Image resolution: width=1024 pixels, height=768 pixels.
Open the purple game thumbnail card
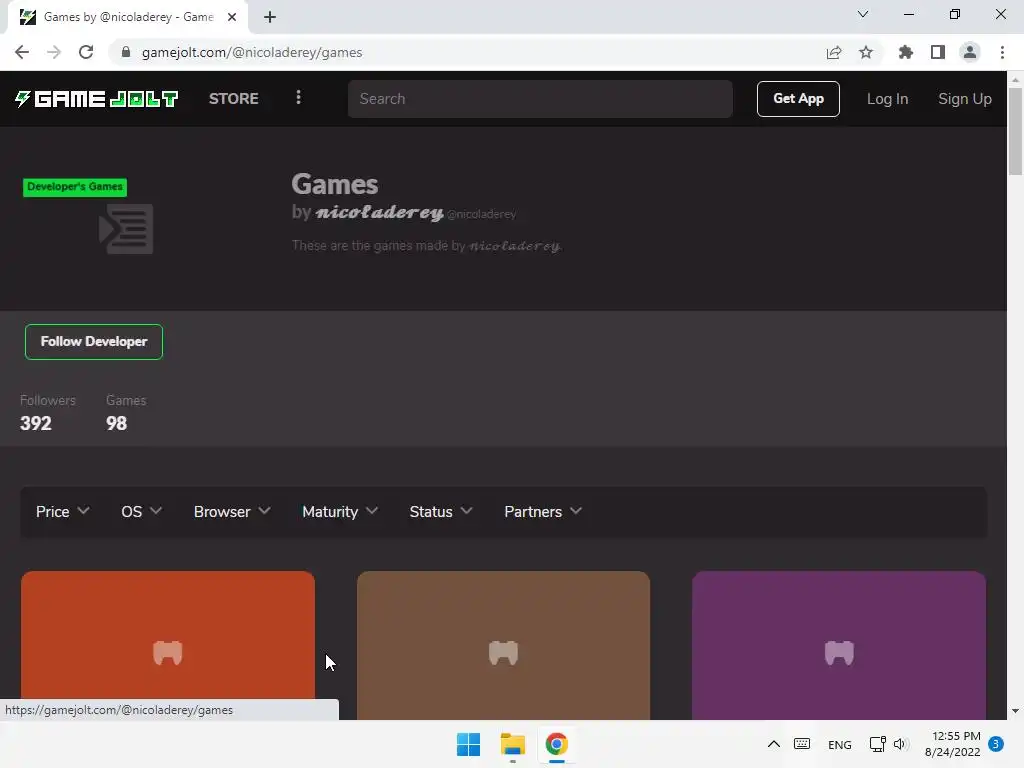839,645
